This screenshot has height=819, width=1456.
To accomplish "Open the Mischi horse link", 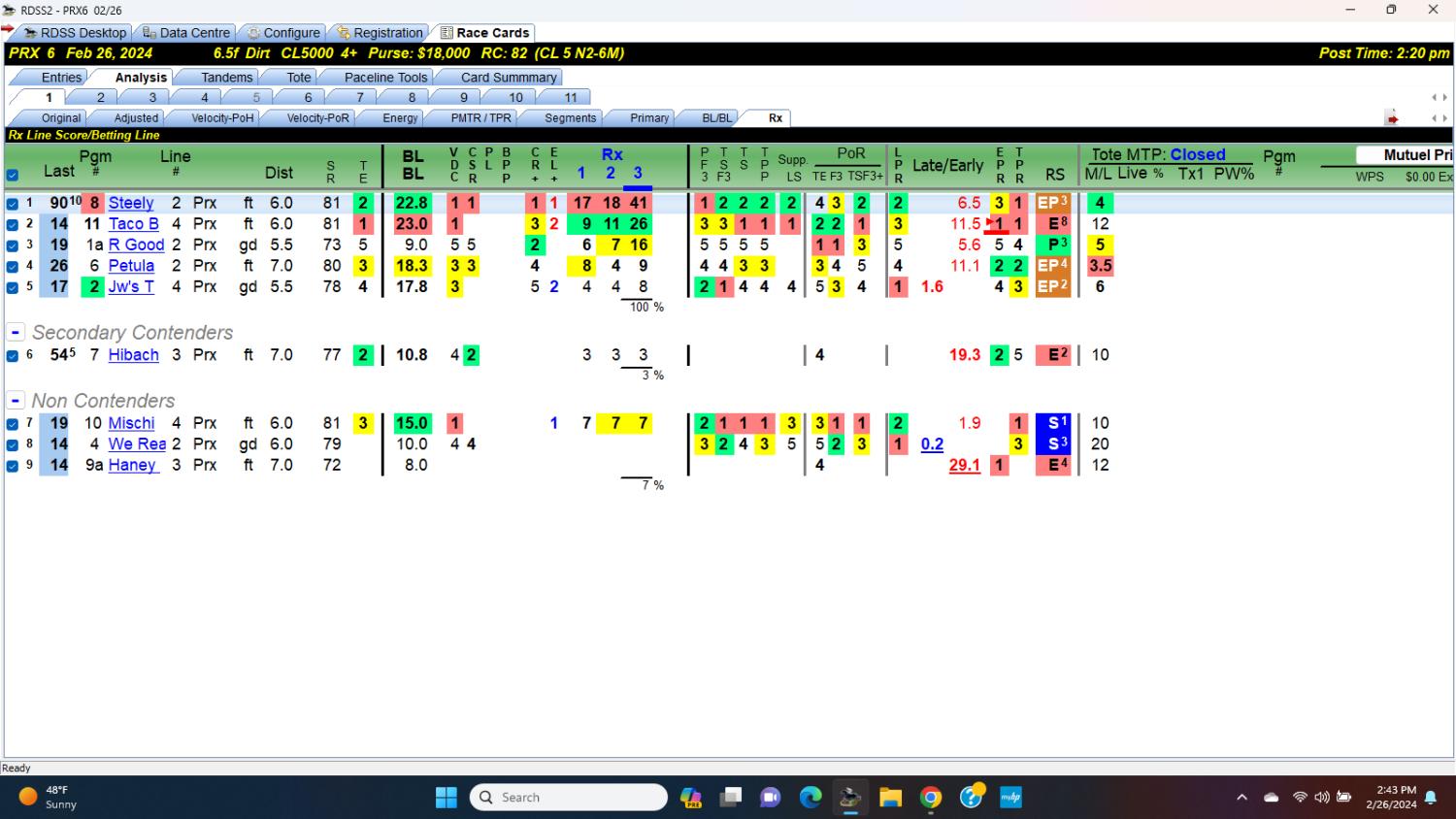I will pyautogui.click(x=131, y=422).
